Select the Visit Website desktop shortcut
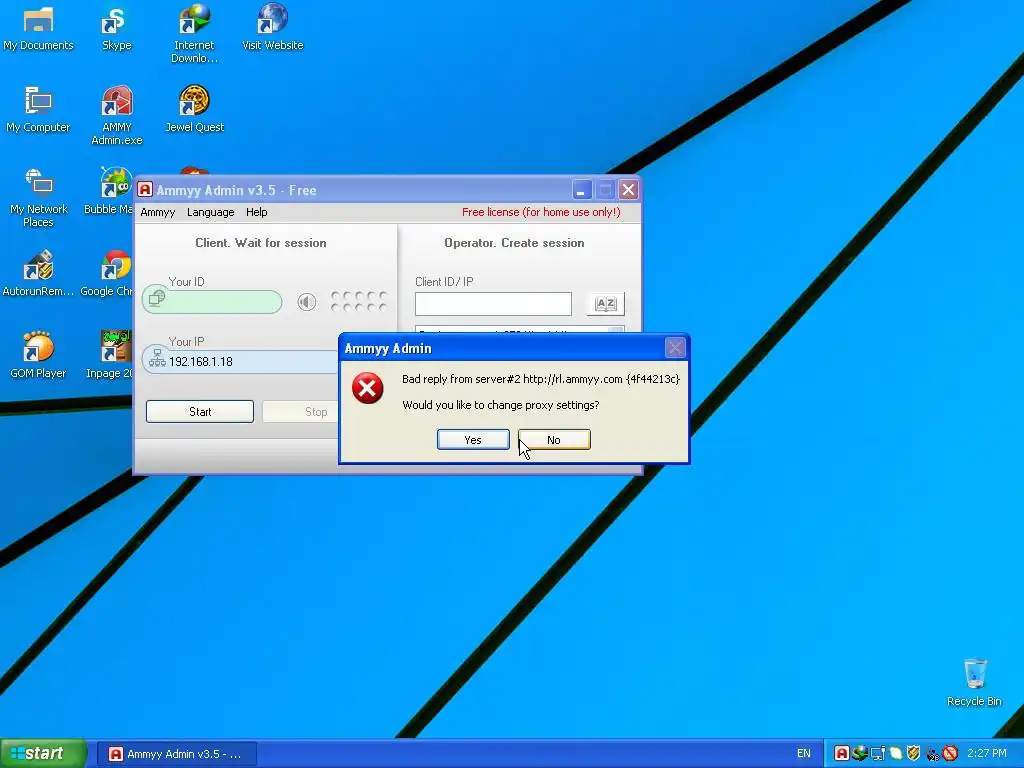This screenshot has height=768, width=1024. tap(272, 27)
